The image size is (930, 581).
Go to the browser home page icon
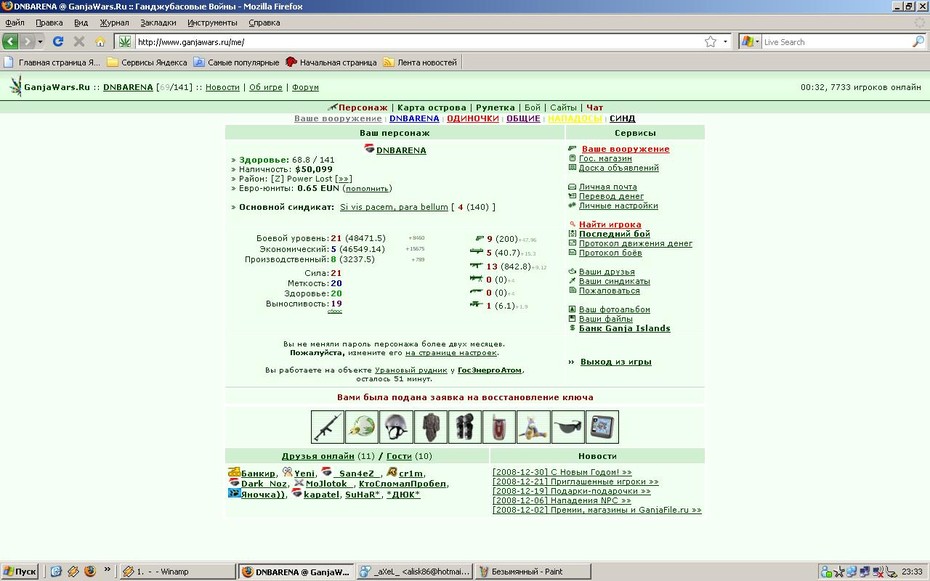100,42
